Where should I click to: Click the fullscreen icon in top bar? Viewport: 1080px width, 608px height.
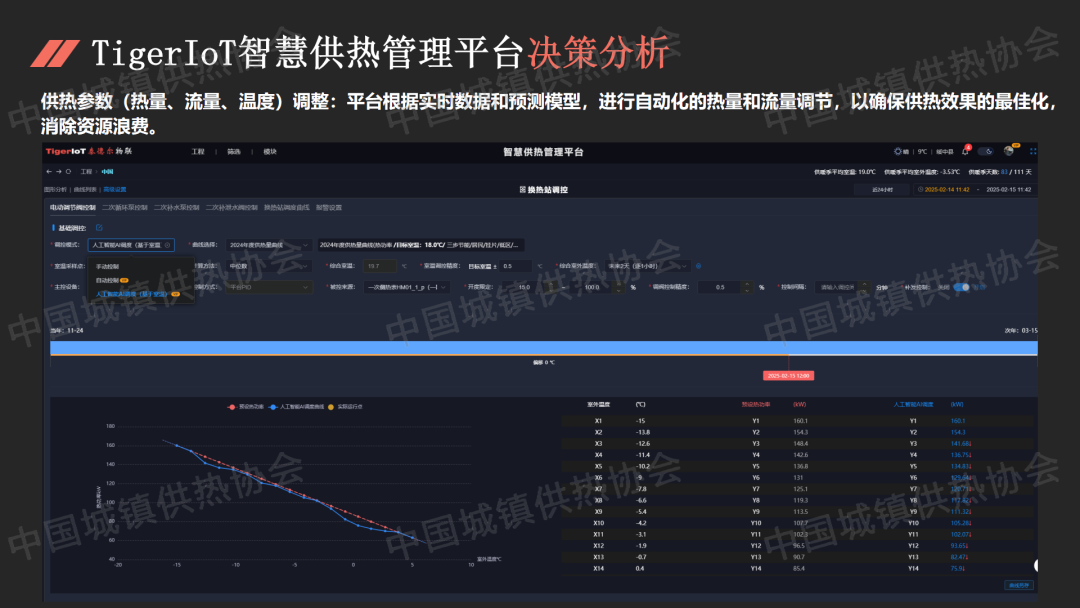click(x=1033, y=151)
